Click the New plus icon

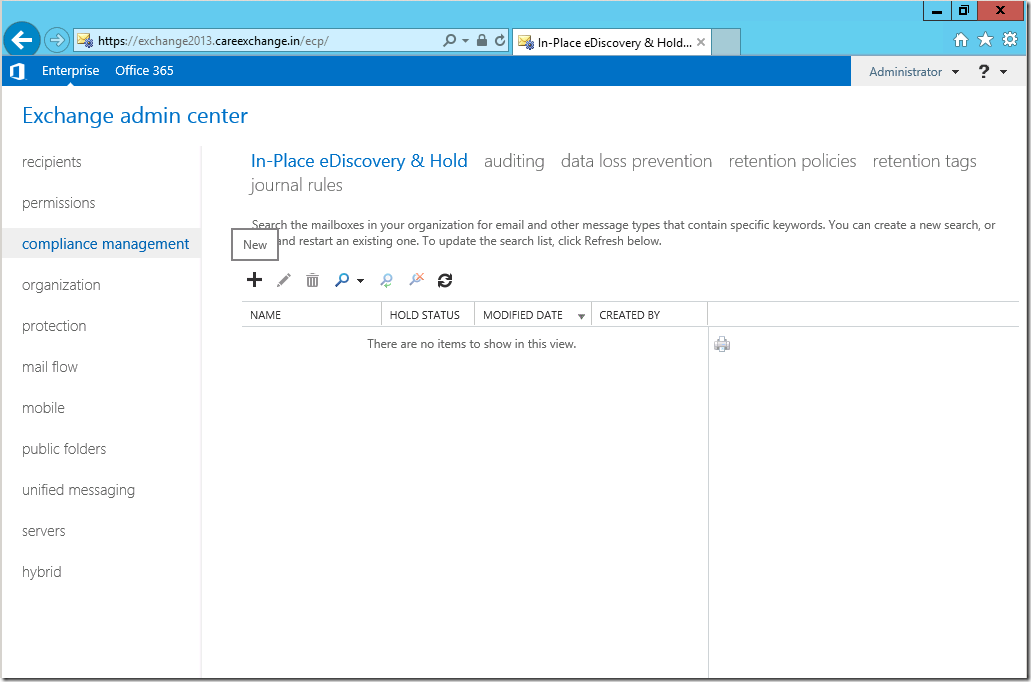[x=254, y=280]
